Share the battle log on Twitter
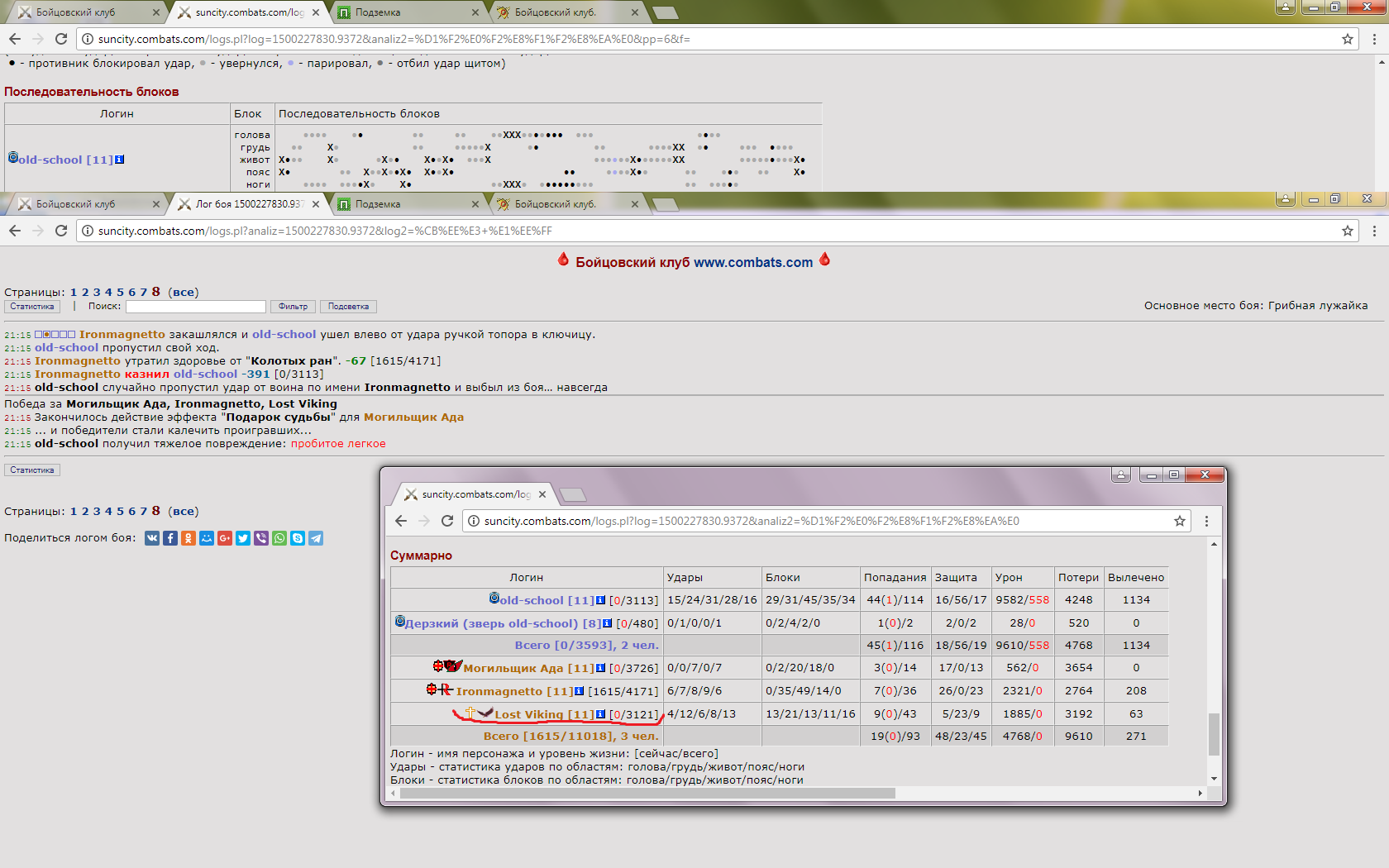 pyautogui.click(x=243, y=538)
